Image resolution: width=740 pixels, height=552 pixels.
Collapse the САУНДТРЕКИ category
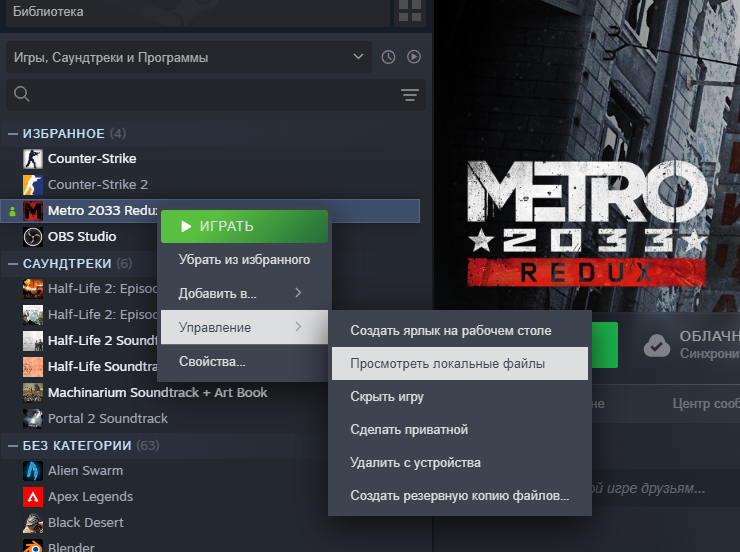[x=13, y=264]
